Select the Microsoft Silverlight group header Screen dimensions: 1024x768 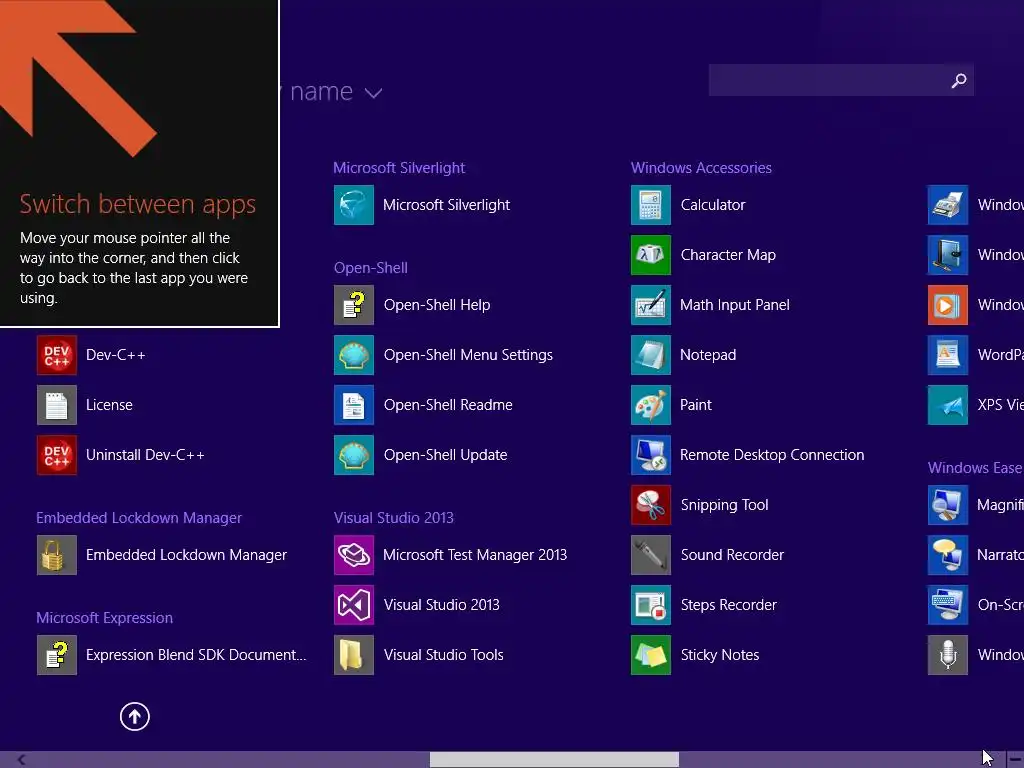(x=399, y=168)
